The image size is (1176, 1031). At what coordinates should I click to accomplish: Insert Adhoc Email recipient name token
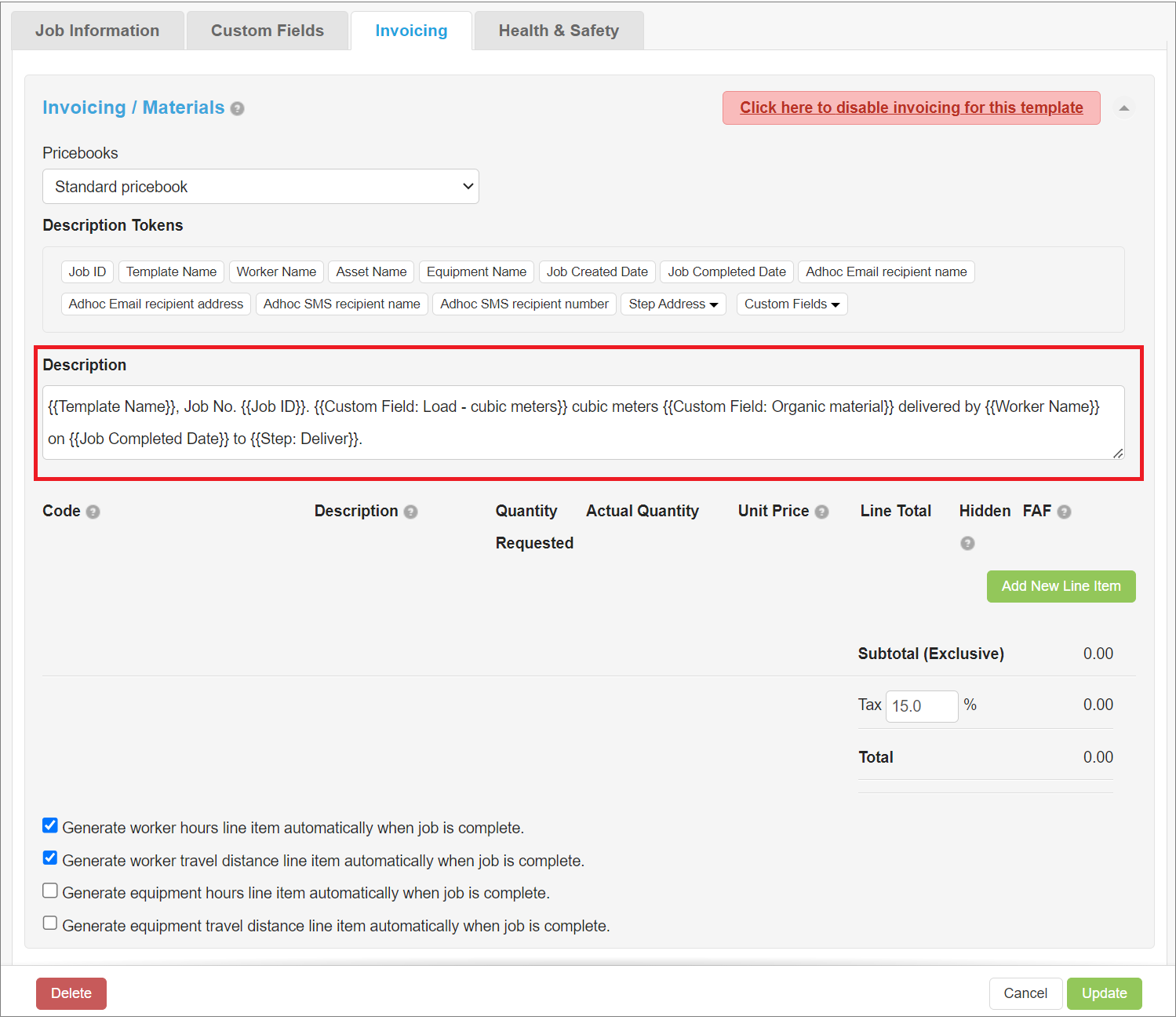[886, 271]
